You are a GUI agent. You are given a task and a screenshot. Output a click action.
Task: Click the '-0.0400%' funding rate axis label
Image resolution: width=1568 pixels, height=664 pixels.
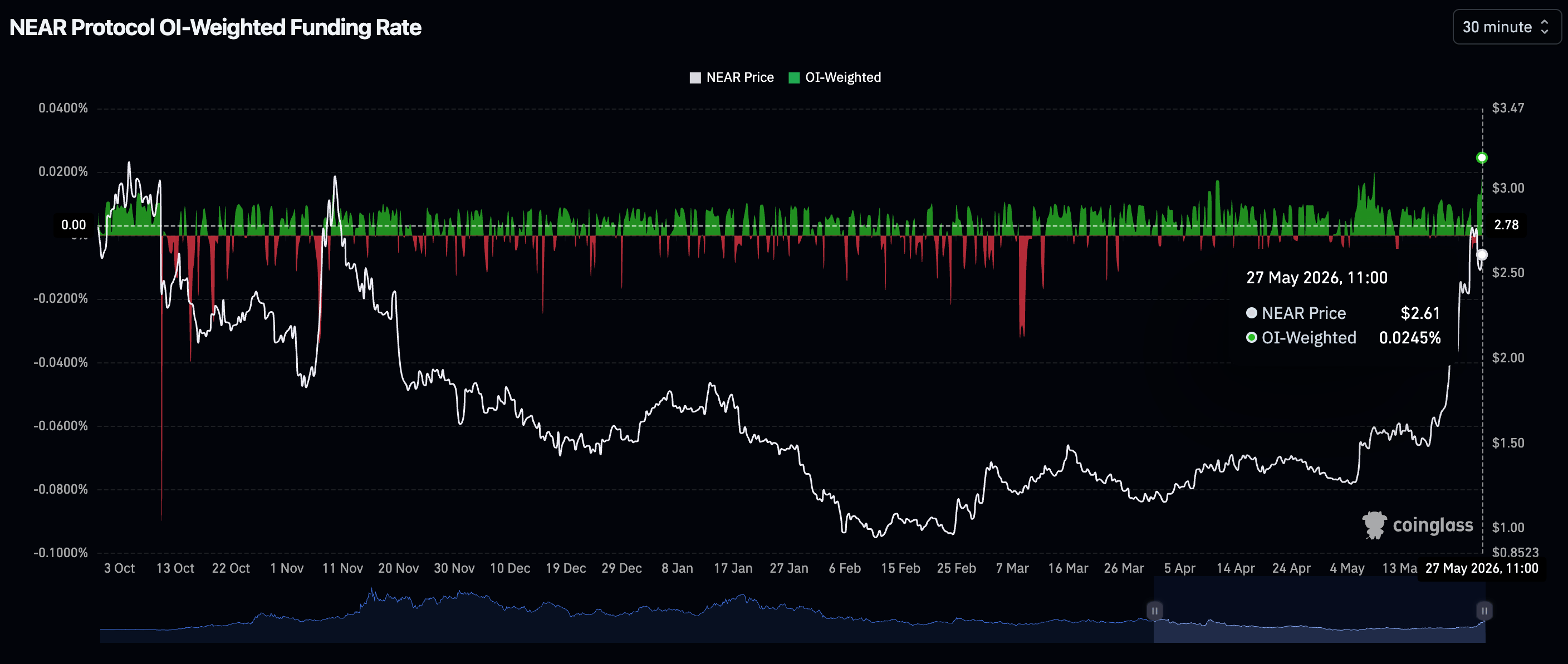pyautogui.click(x=61, y=362)
